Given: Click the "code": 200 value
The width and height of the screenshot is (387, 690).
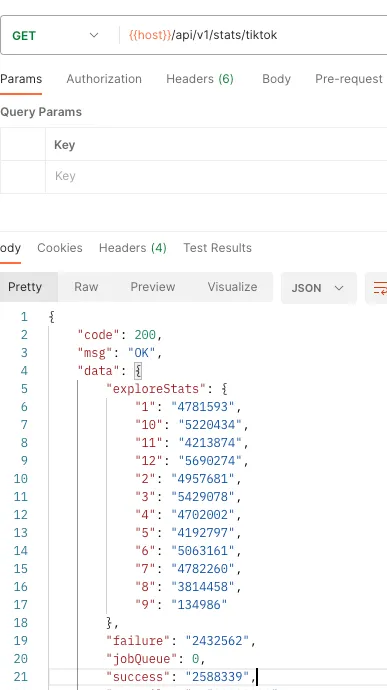Looking at the screenshot, I should point(145,335).
